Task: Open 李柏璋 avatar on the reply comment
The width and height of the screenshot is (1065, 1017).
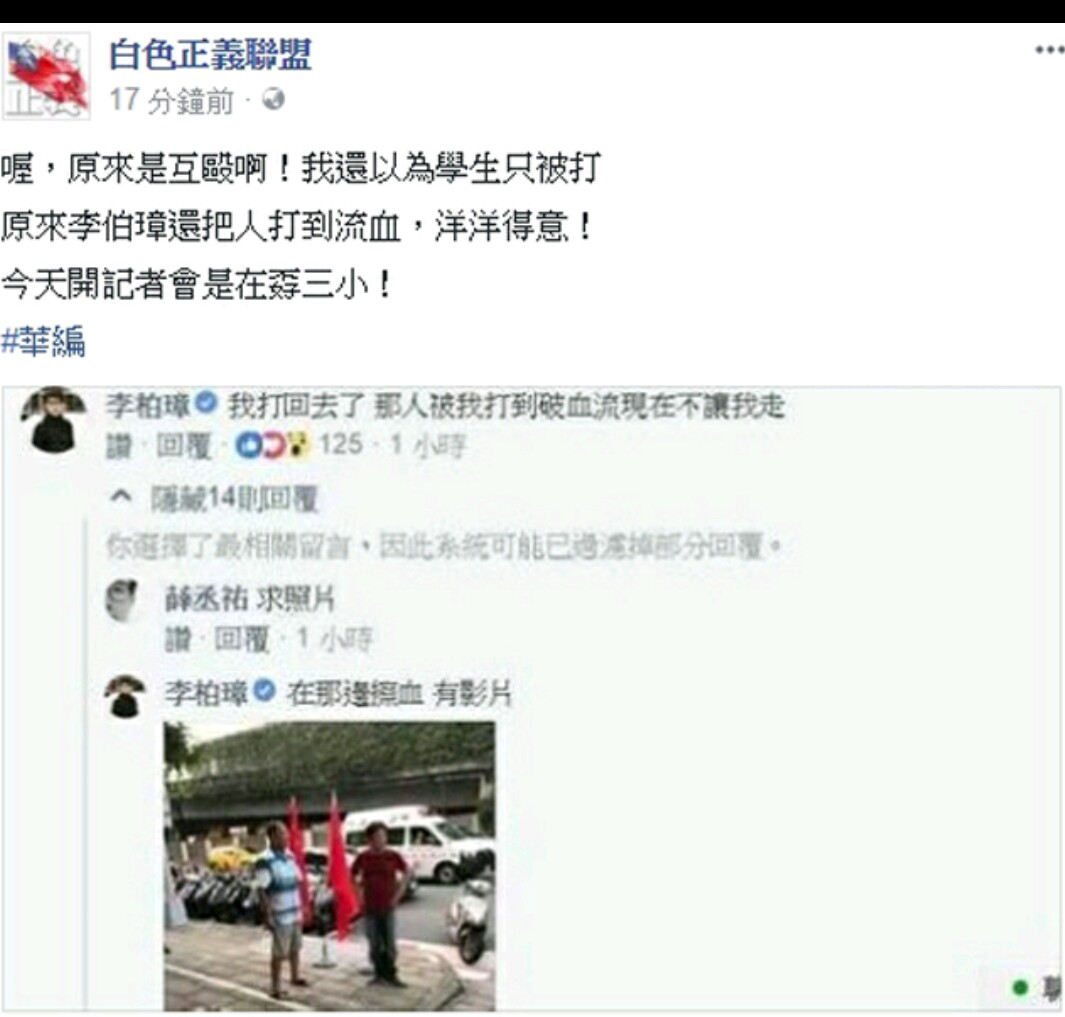Action: tap(126, 696)
